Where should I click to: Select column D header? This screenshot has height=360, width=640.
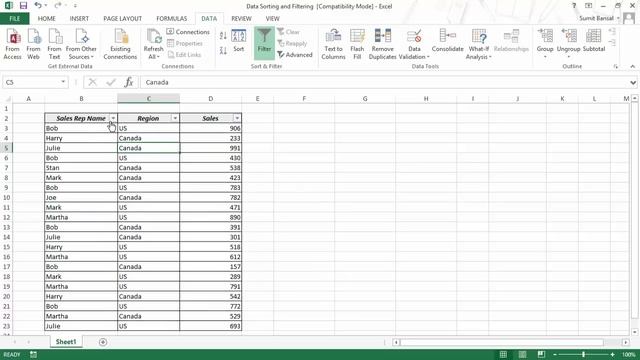click(x=211, y=98)
